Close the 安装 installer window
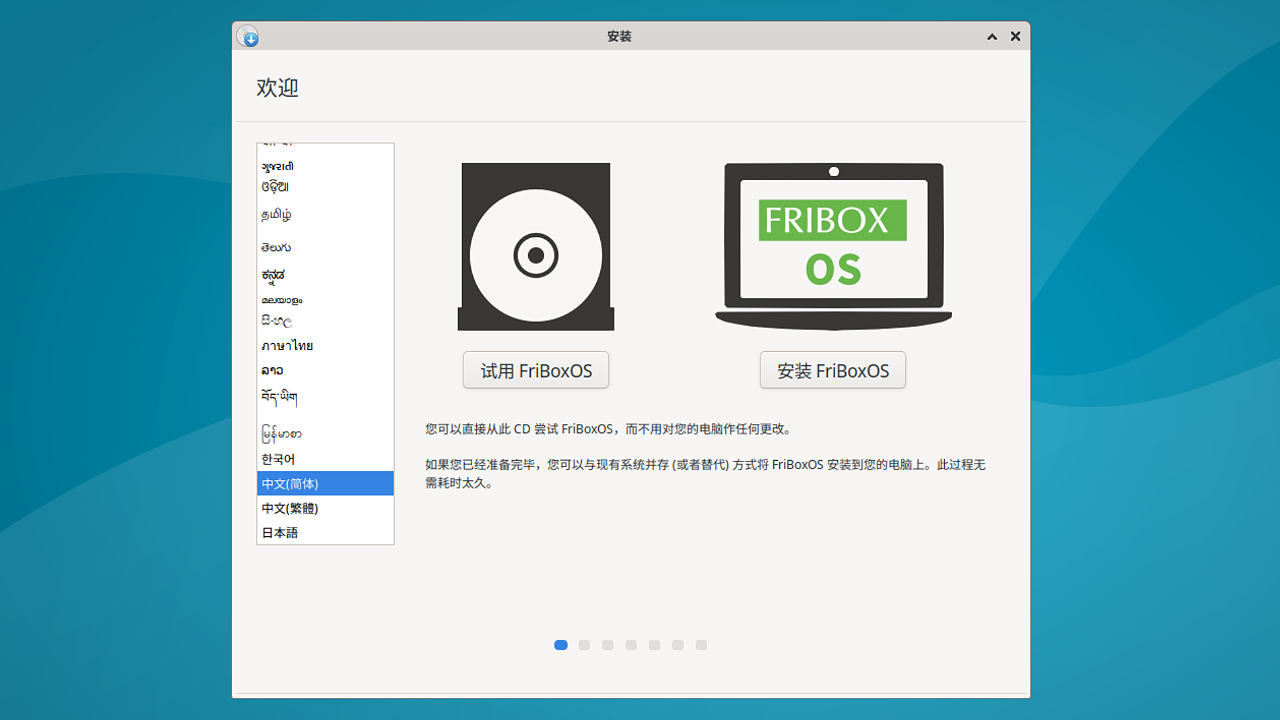Image resolution: width=1280 pixels, height=720 pixels. (x=1015, y=36)
